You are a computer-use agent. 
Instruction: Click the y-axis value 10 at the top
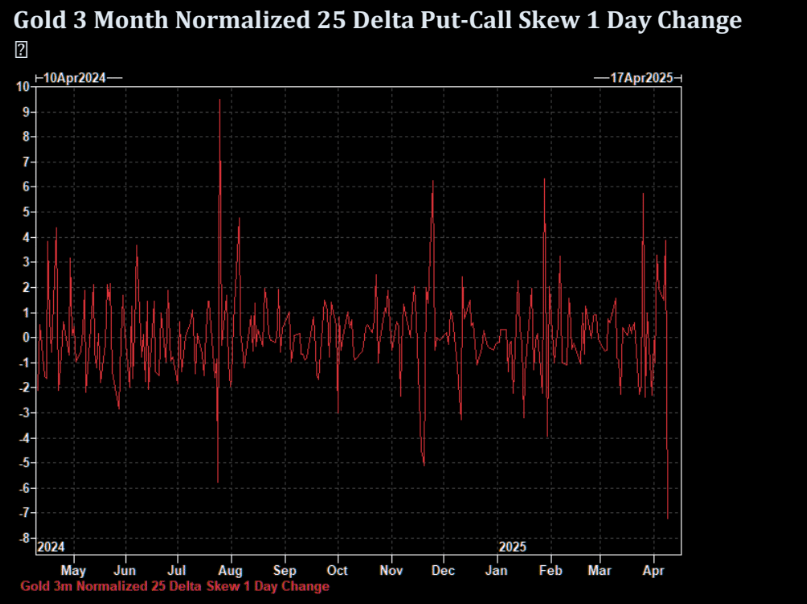point(23,86)
